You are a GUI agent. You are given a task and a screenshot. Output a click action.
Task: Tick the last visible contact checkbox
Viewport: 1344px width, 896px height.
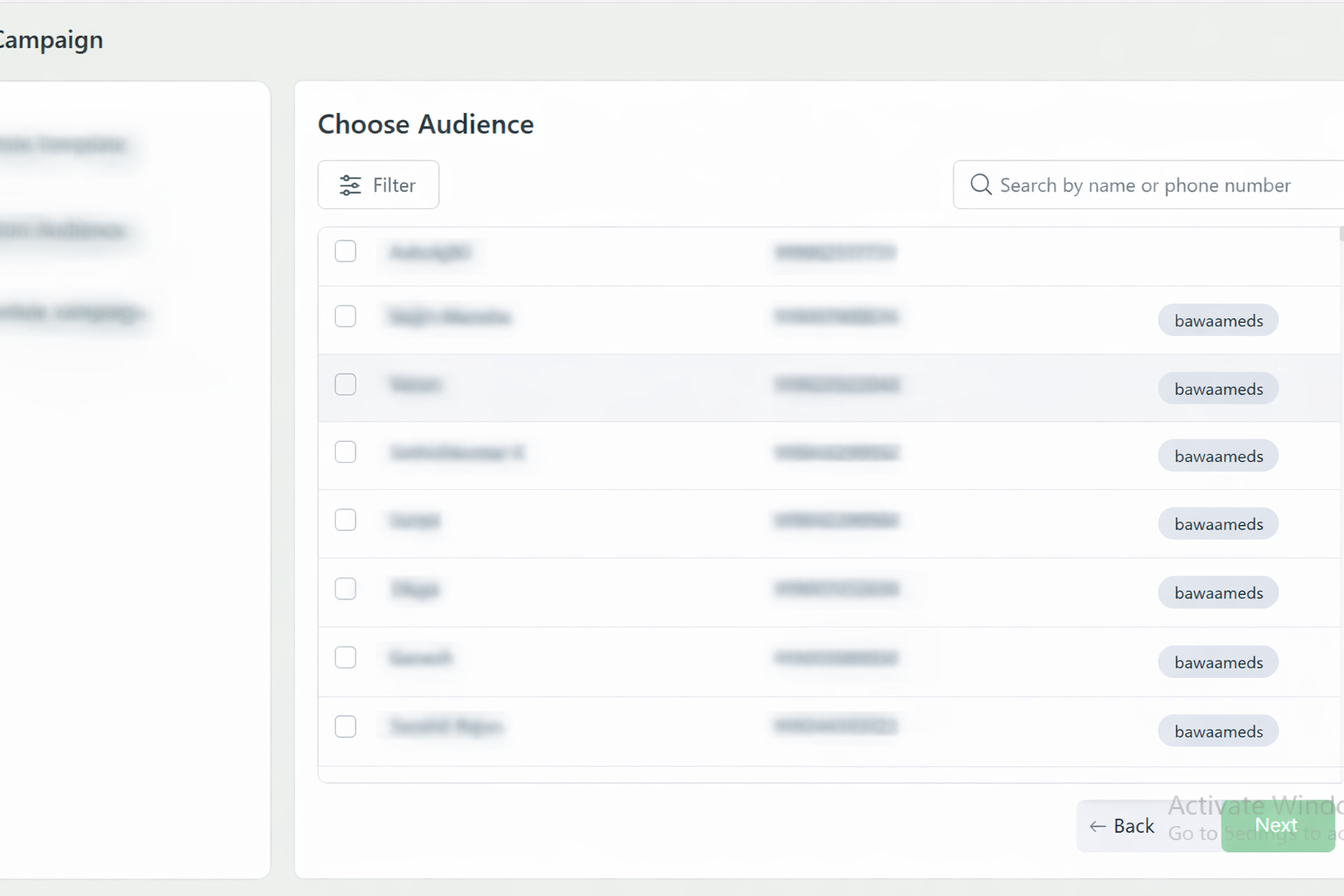click(346, 726)
